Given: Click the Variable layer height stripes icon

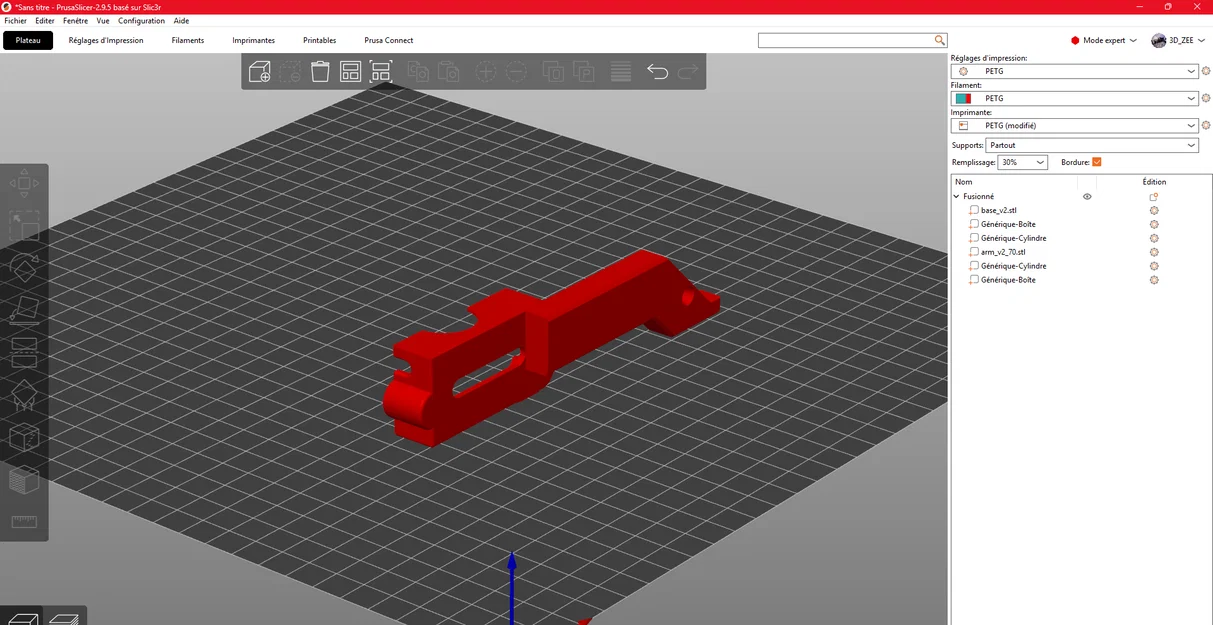Looking at the screenshot, I should [x=621, y=71].
